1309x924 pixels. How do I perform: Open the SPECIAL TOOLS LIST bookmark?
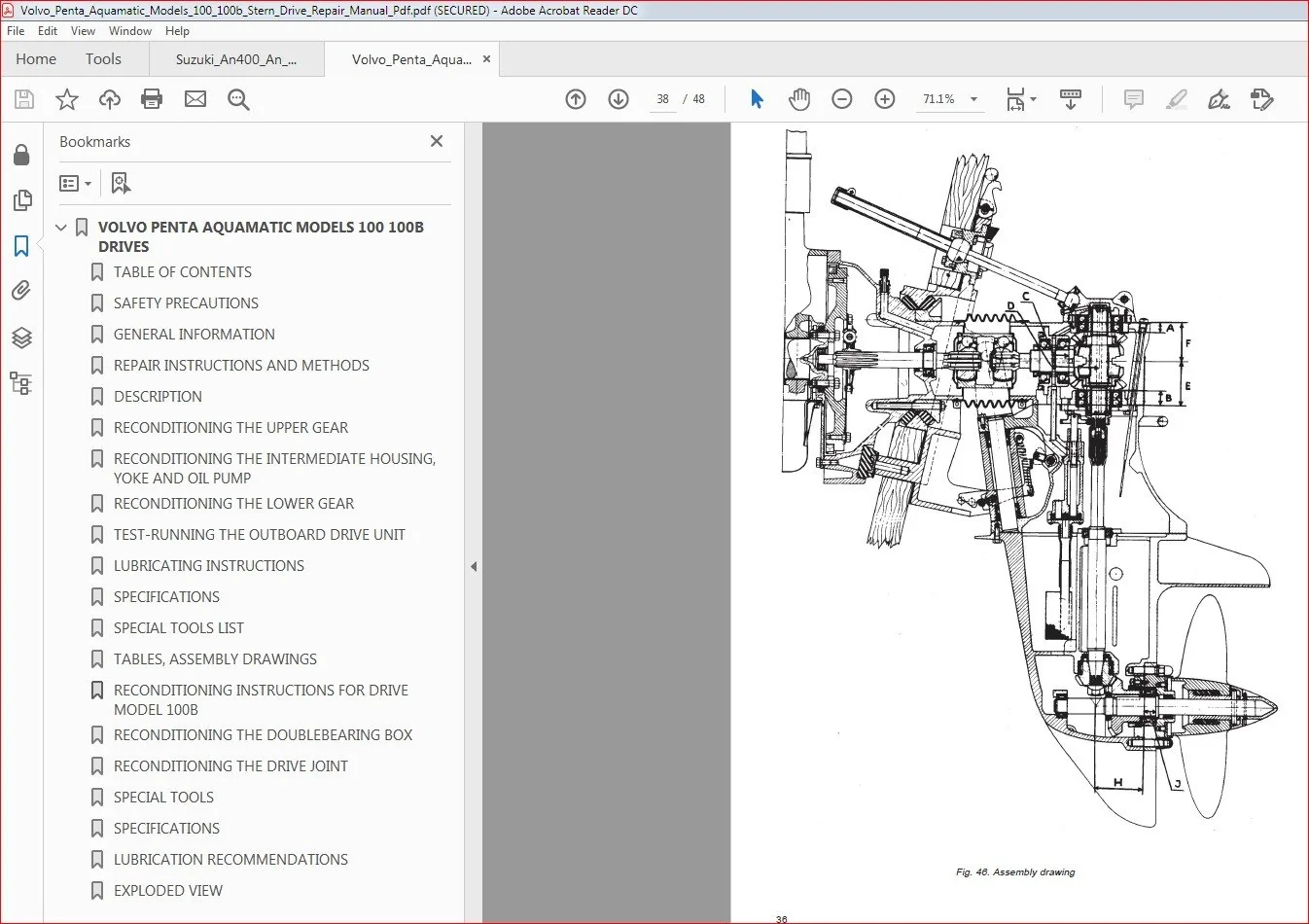click(x=179, y=628)
